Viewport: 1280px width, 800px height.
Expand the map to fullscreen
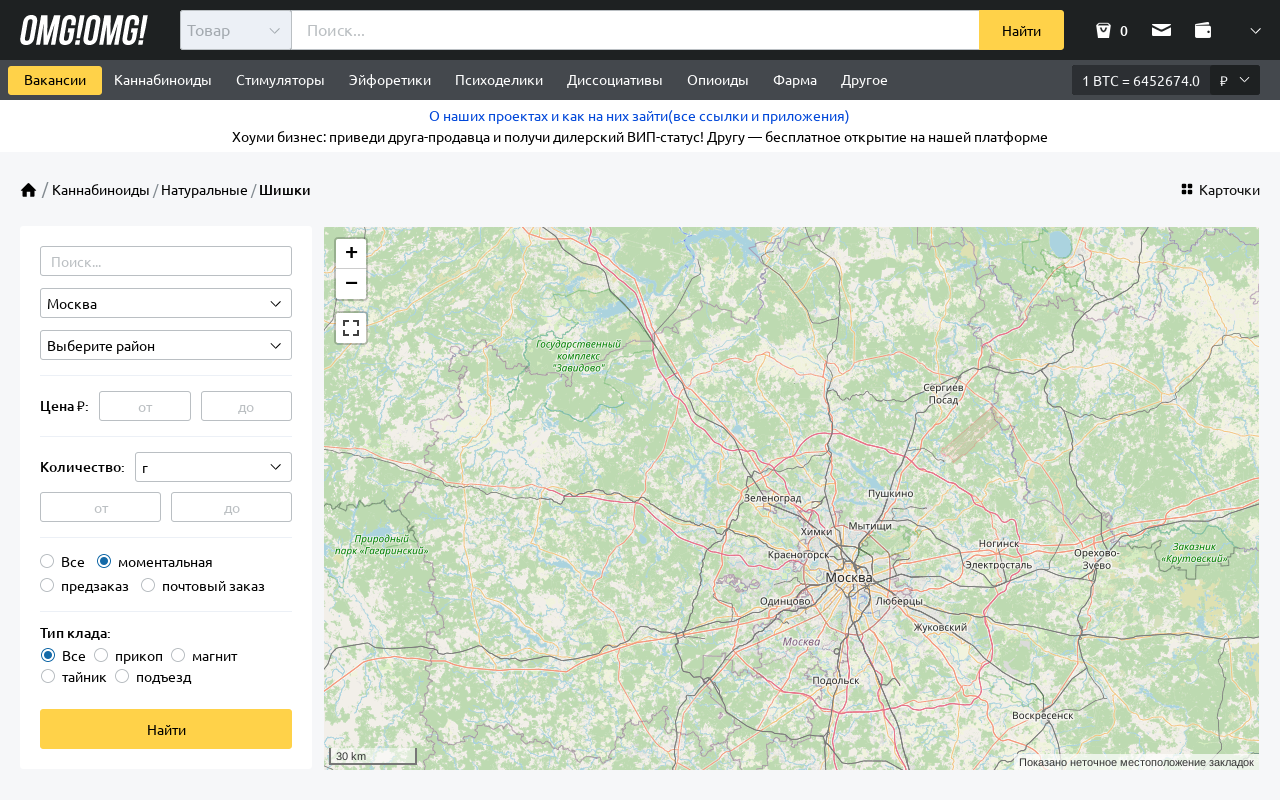(x=351, y=327)
